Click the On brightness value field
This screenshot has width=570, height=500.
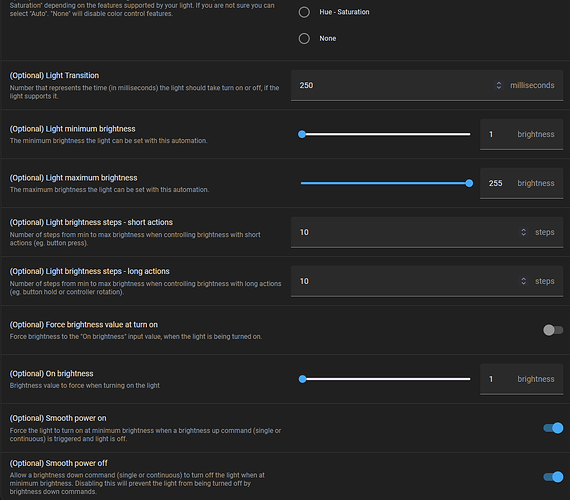(x=521, y=379)
